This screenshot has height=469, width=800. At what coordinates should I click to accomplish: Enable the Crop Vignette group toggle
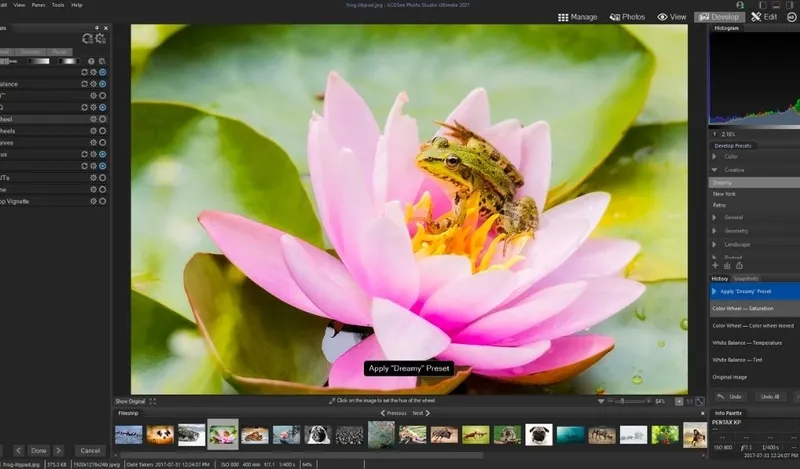coord(102,201)
